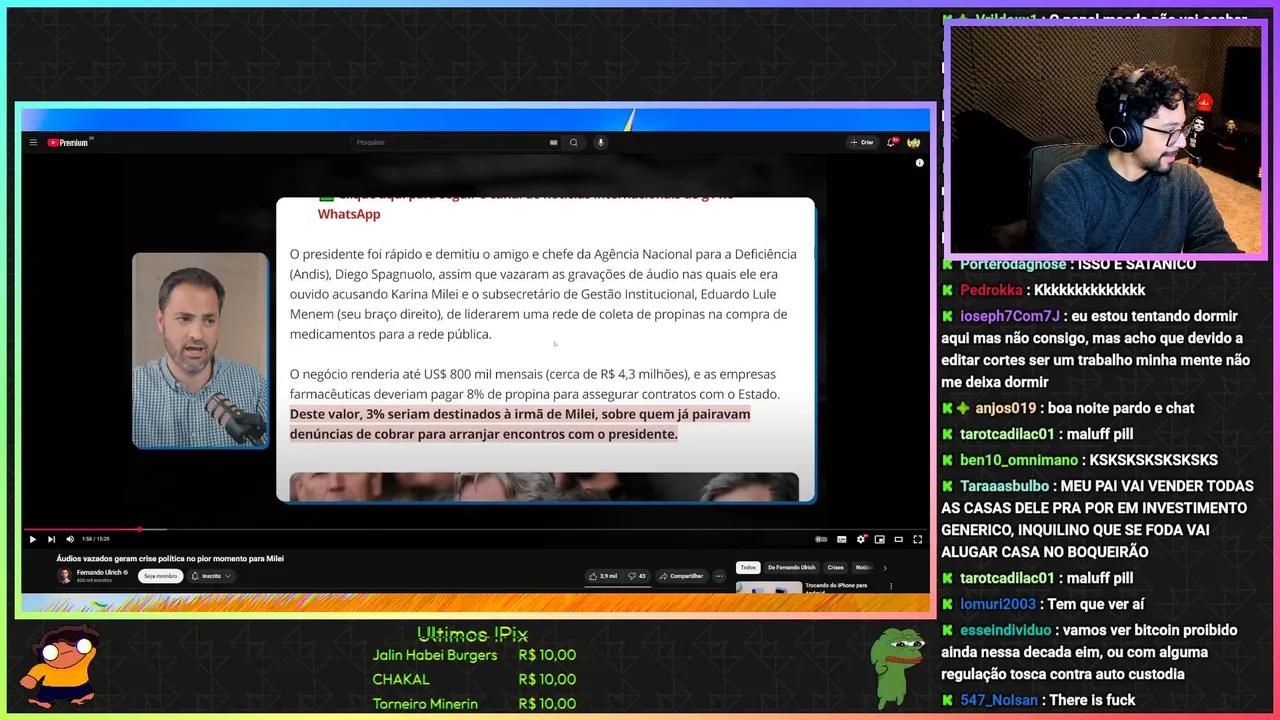Open options for Trocando do iPhone video
Screen dimensions: 1280x720
[891, 586]
